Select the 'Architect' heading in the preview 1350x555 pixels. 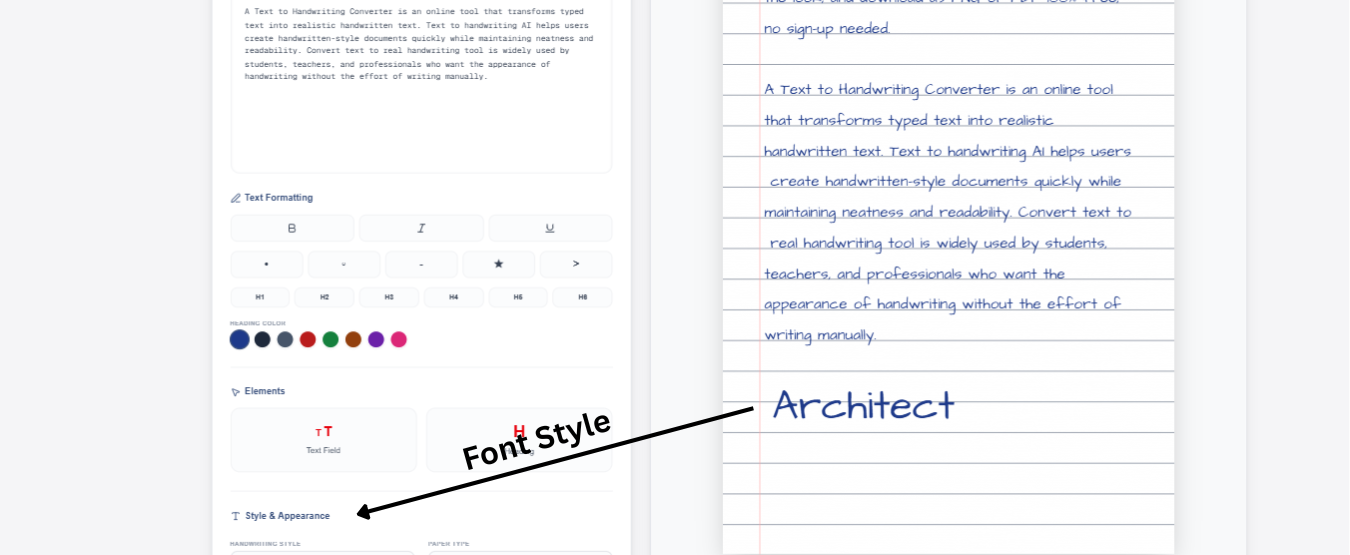click(863, 405)
